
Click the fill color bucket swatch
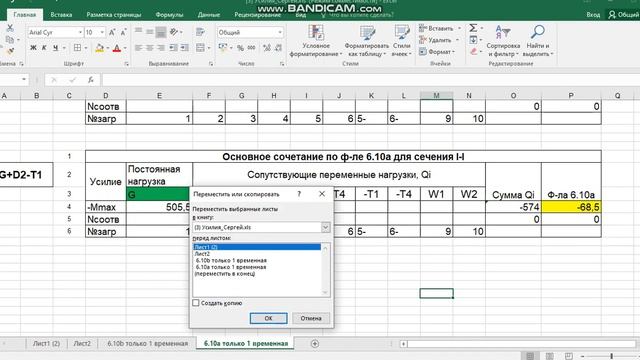(x=99, y=48)
